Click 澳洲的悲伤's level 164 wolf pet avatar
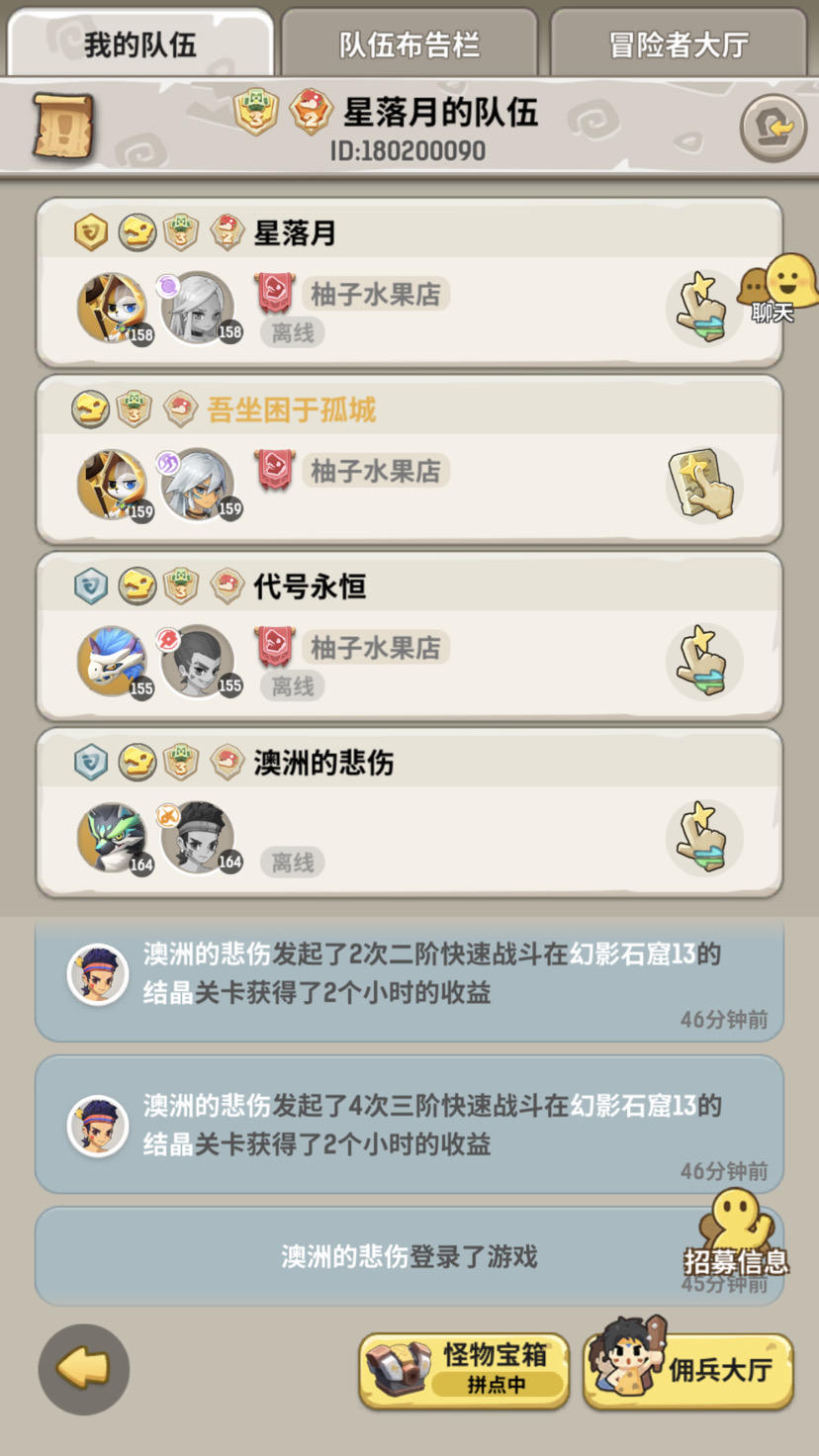 [113, 838]
